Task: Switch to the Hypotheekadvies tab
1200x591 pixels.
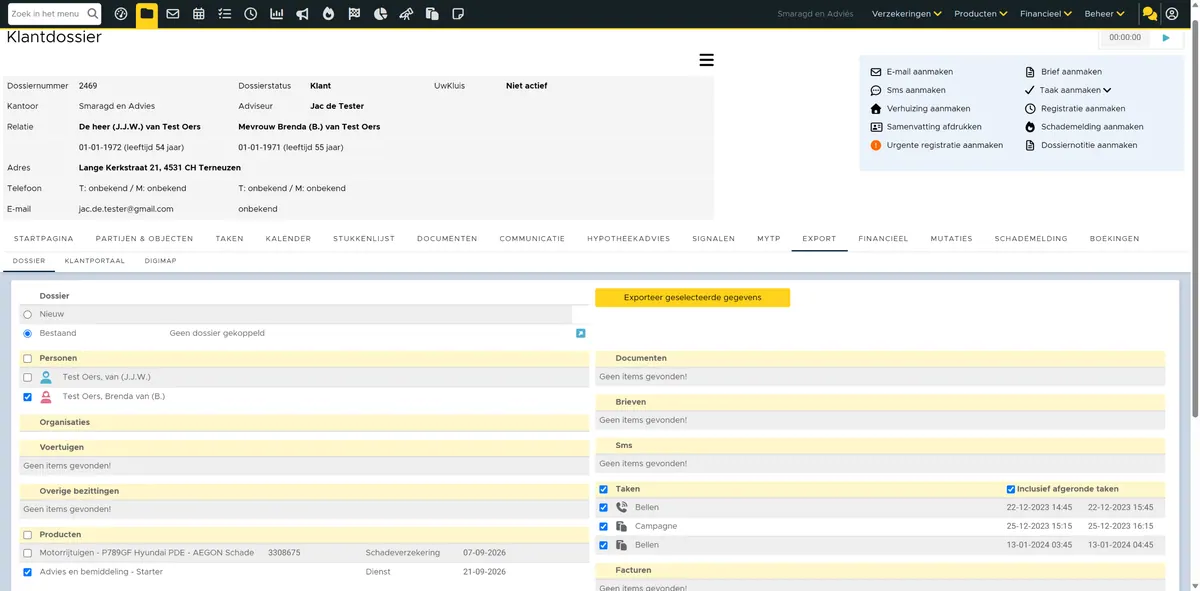Action: pyautogui.click(x=629, y=239)
